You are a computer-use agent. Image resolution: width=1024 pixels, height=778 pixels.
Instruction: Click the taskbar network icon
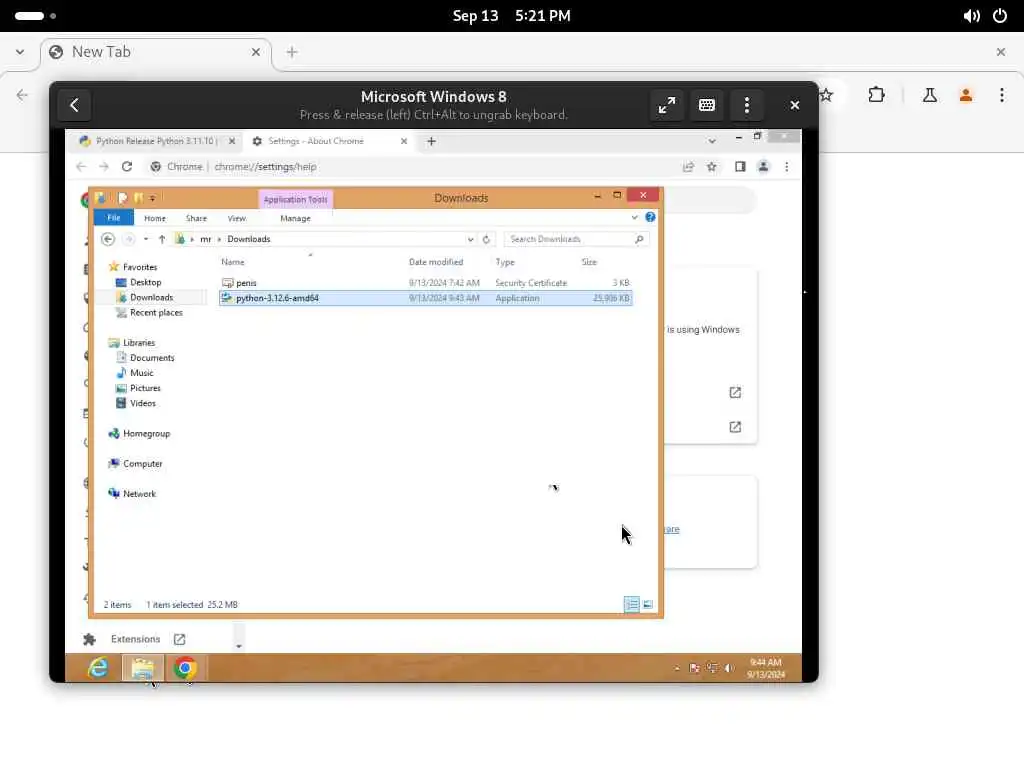point(712,668)
